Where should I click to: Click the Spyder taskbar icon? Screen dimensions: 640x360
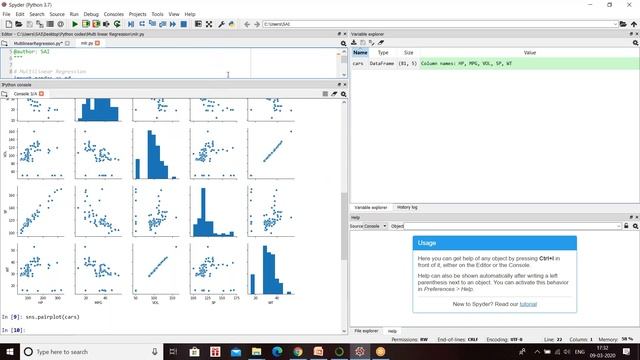point(360,351)
